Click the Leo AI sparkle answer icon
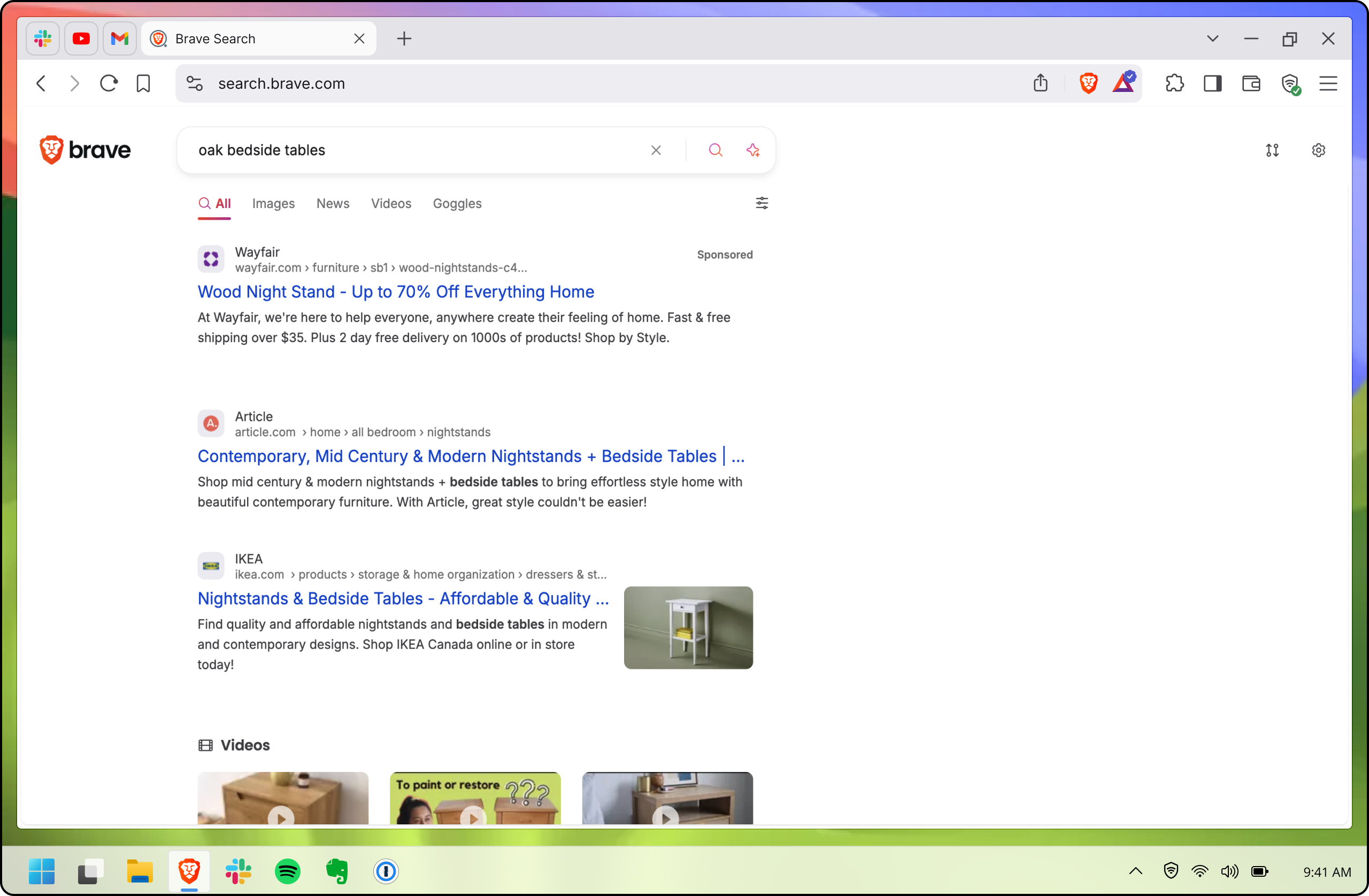Screen dimensions: 1369x896 [x=752, y=150]
